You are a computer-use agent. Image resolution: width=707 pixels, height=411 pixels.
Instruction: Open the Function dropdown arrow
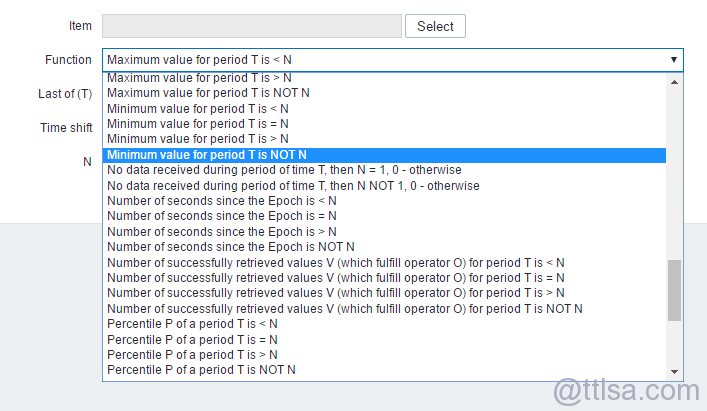[674, 60]
